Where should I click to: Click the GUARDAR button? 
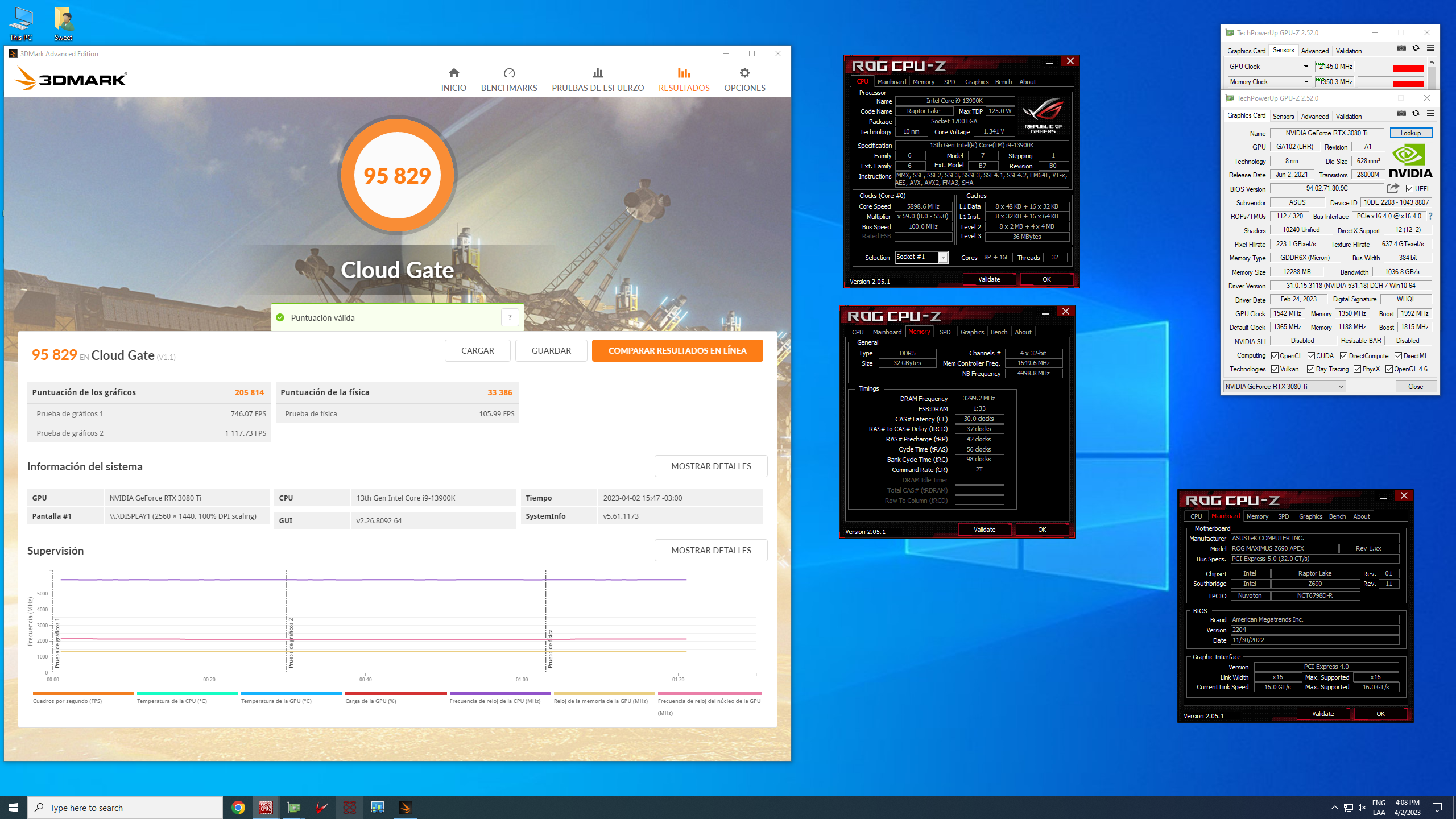551,351
